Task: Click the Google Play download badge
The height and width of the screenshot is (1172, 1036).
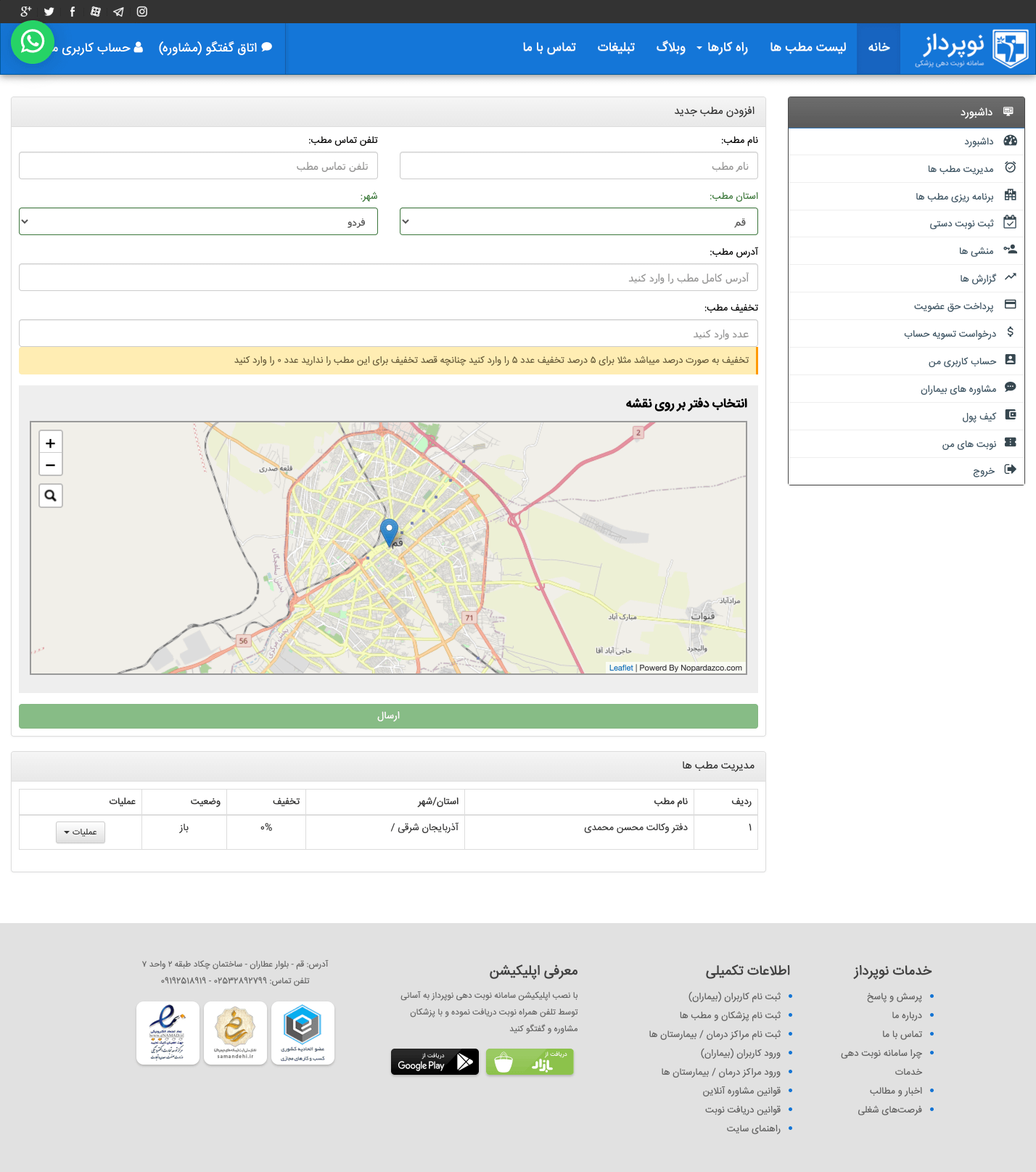Action: point(435,1062)
